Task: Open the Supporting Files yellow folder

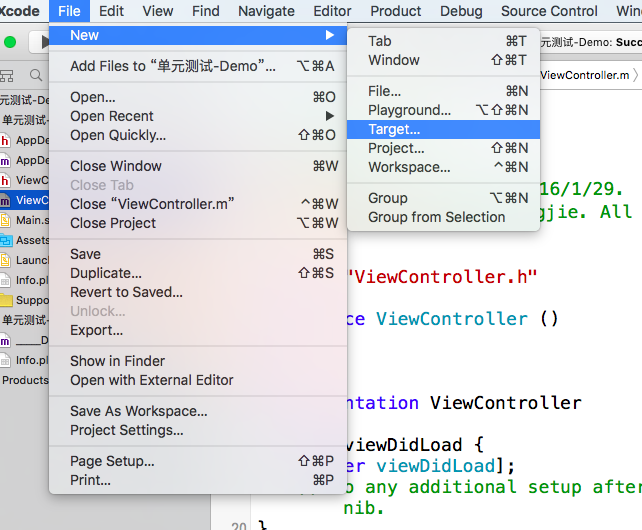Action: pos(6,300)
